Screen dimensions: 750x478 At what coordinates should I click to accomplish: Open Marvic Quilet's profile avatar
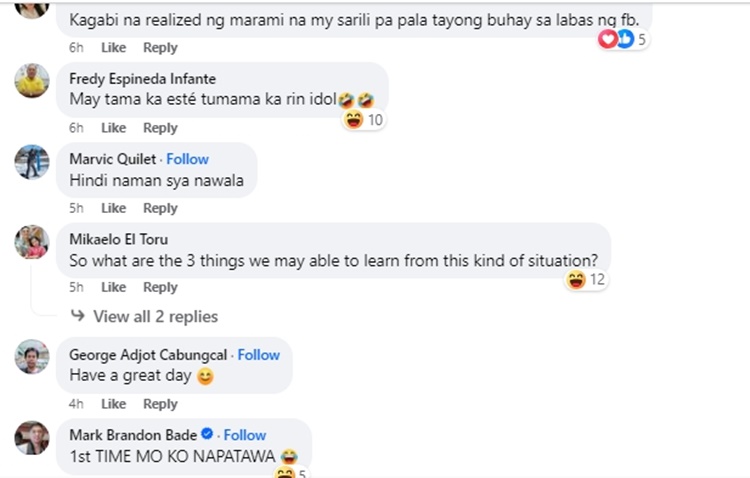click(32, 161)
